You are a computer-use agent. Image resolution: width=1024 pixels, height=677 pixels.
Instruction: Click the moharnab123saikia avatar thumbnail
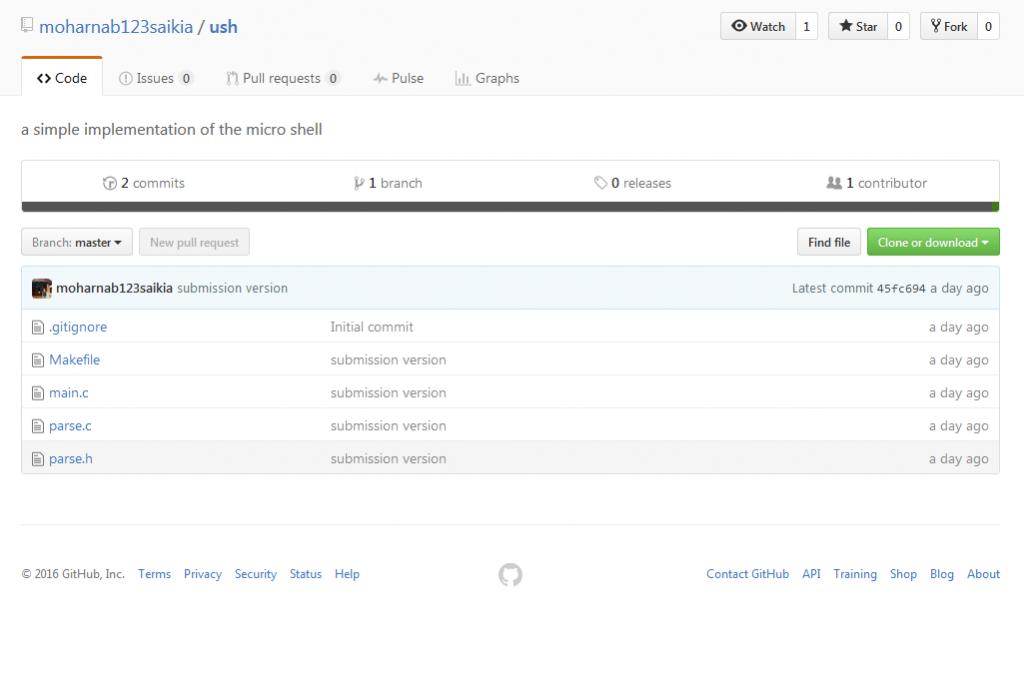click(x=42, y=288)
